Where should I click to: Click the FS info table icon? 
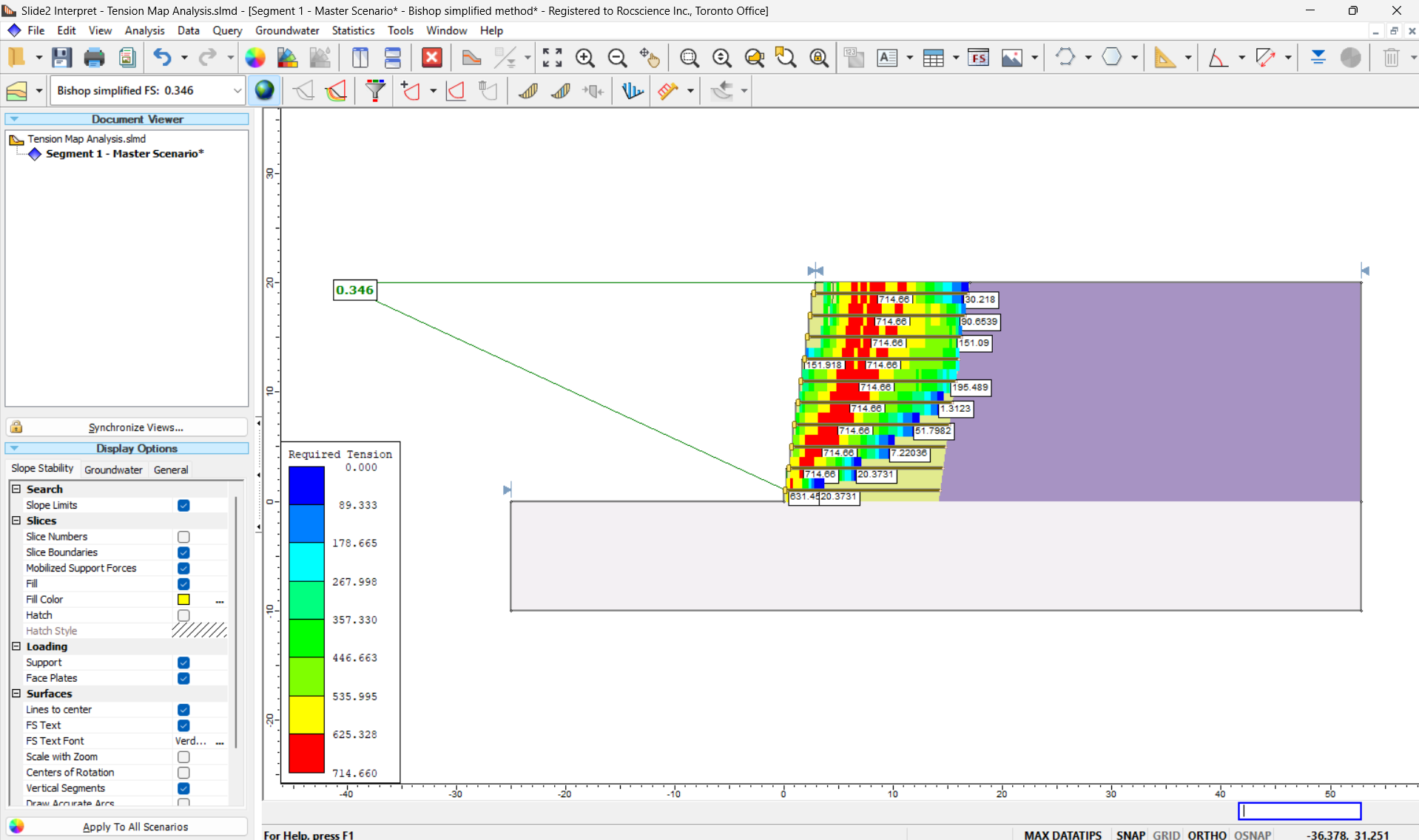click(x=978, y=58)
